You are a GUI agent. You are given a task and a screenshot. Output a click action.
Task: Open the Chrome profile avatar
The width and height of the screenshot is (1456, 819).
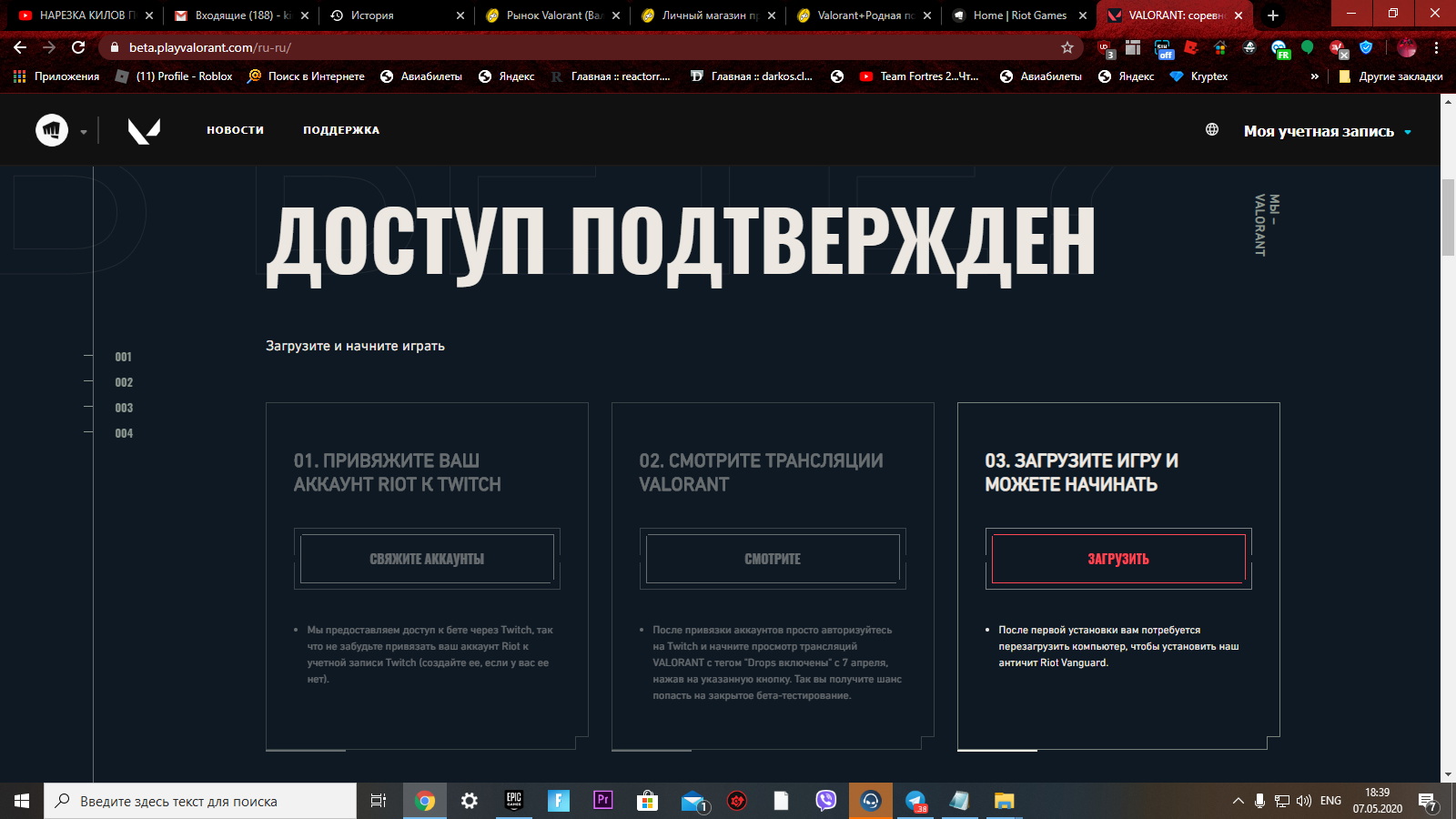point(1407,47)
